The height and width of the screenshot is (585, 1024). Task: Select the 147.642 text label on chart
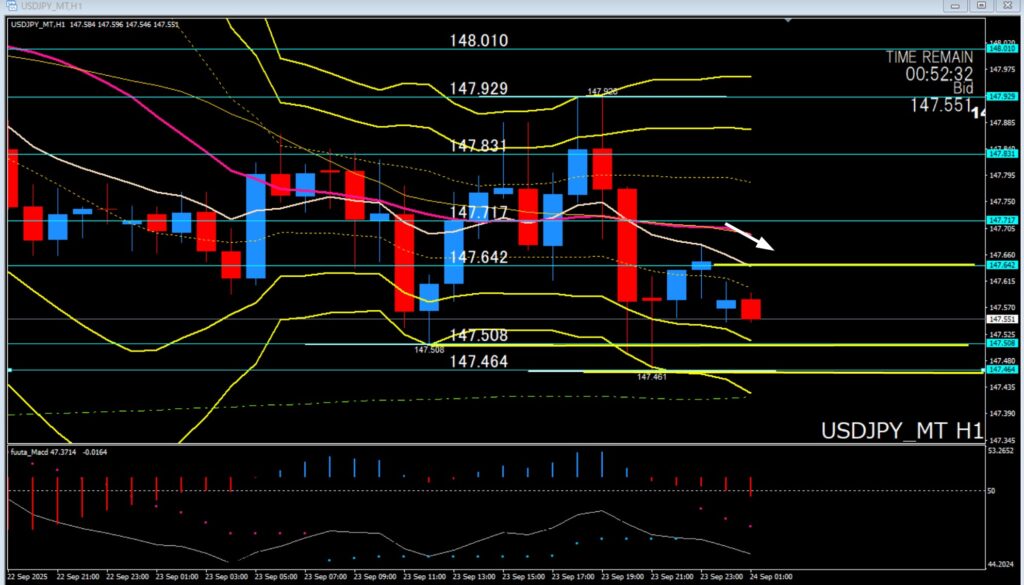click(478, 257)
